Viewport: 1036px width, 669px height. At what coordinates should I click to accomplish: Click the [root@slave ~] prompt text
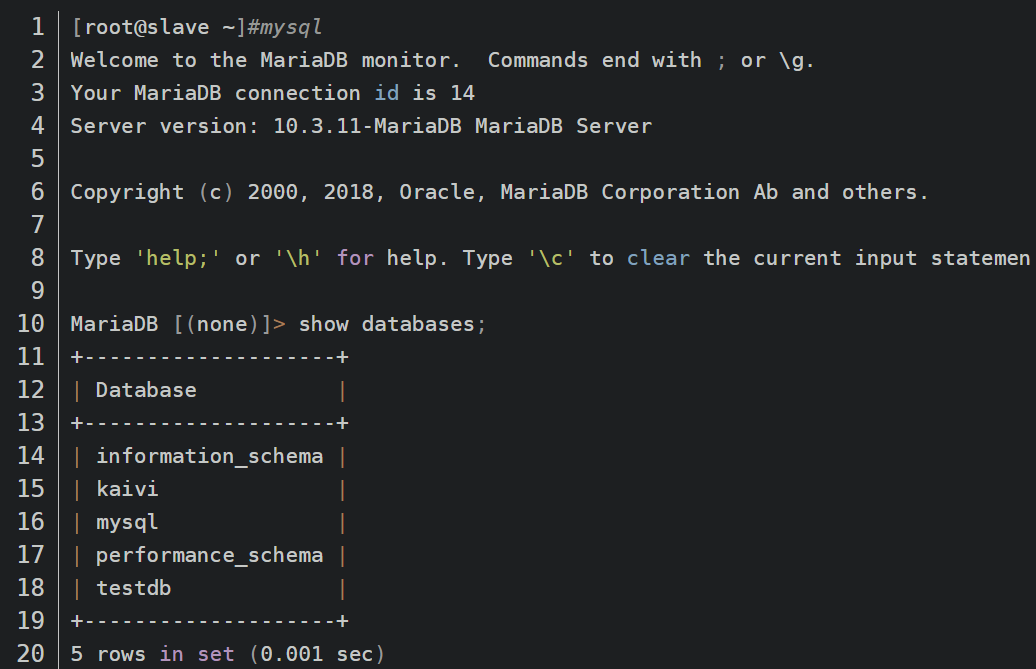click(x=159, y=28)
